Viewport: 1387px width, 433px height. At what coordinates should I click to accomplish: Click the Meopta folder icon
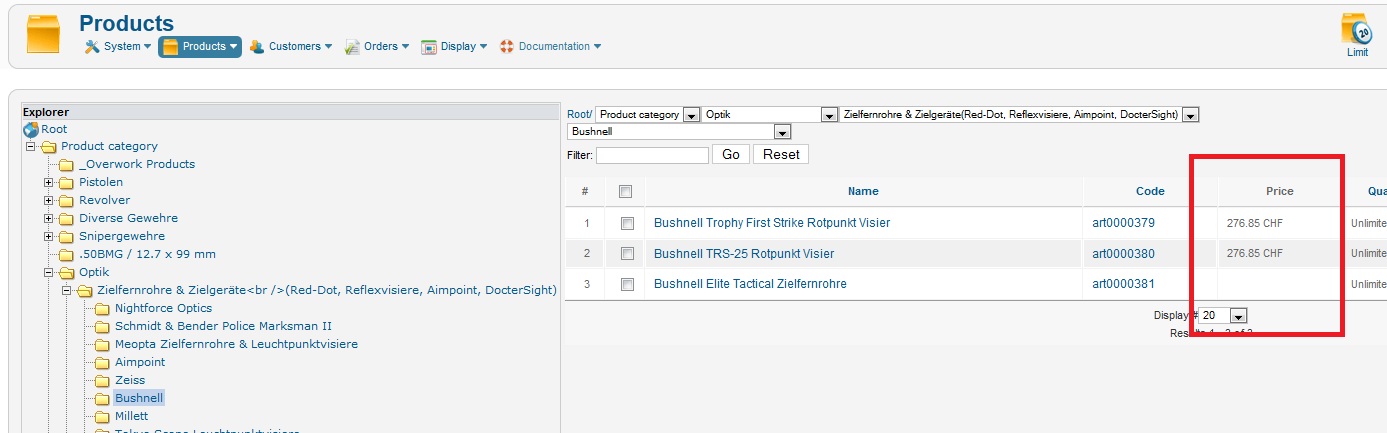coord(103,344)
